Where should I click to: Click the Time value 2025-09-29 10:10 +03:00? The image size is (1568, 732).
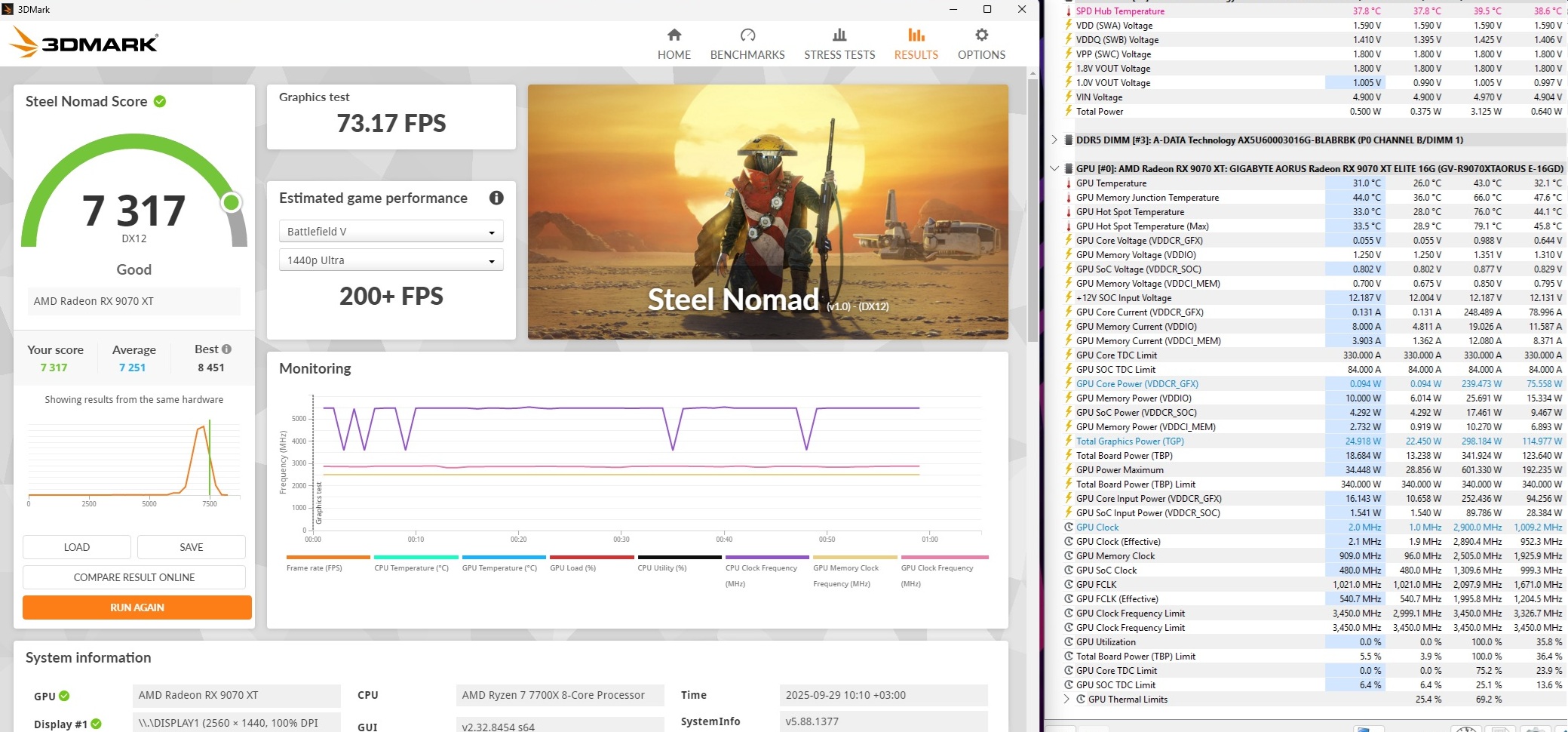(x=884, y=695)
